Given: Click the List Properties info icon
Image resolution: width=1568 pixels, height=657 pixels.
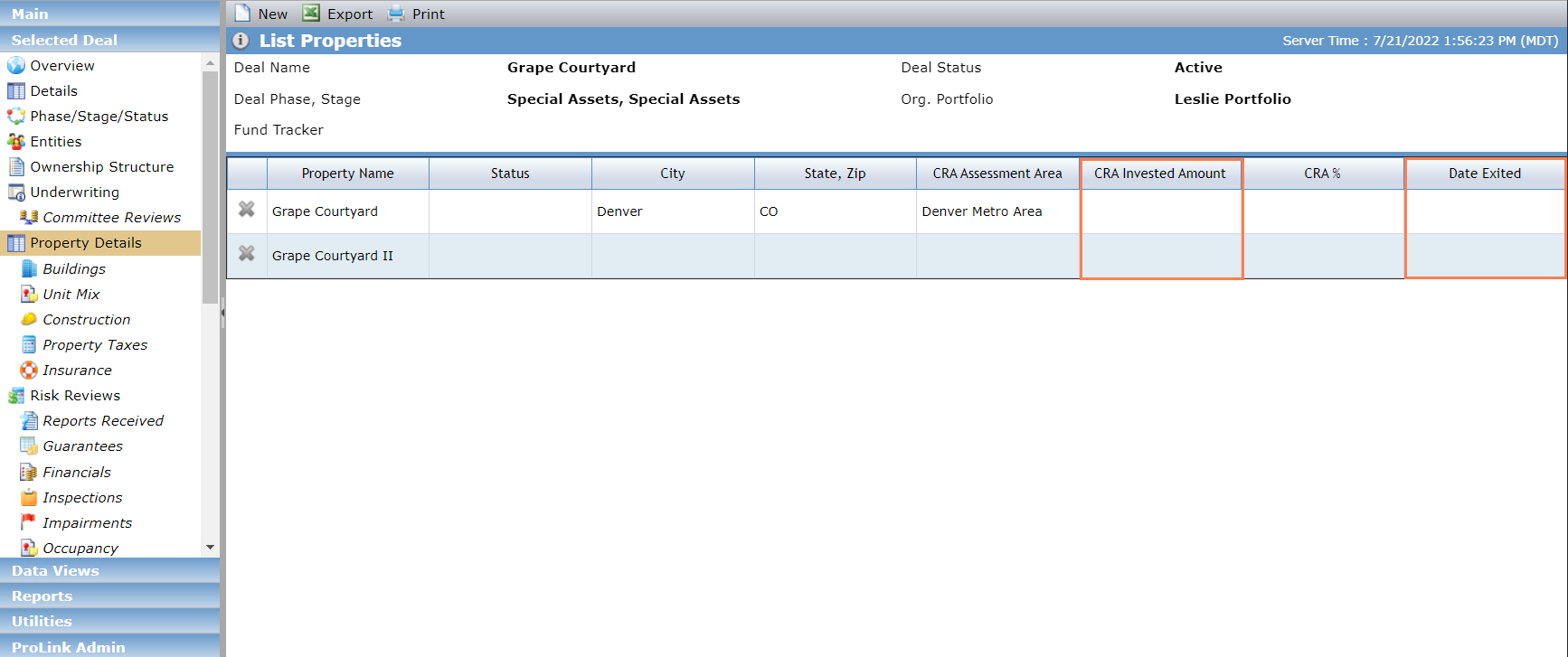Looking at the screenshot, I should click(241, 41).
